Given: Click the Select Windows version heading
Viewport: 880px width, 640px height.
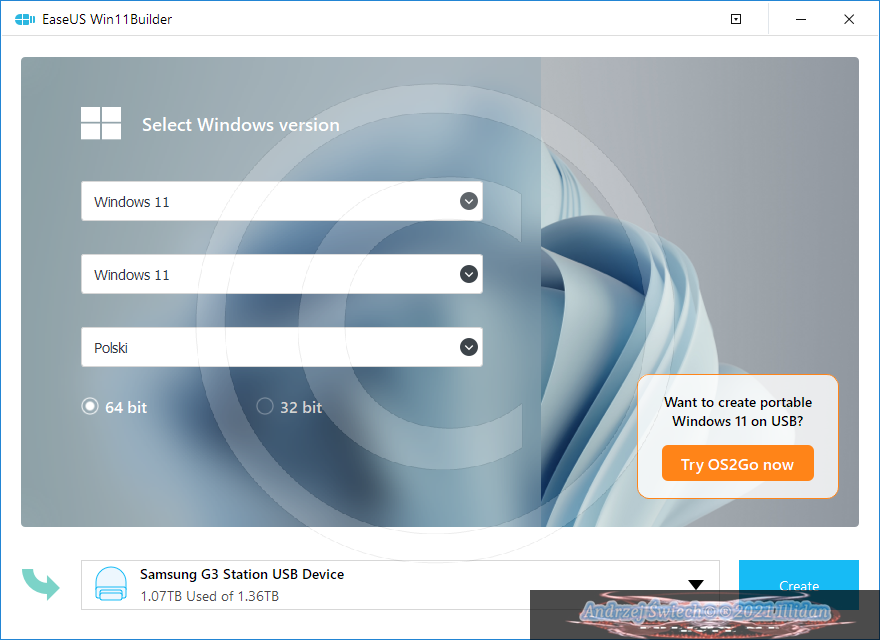Looking at the screenshot, I should (x=241, y=124).
